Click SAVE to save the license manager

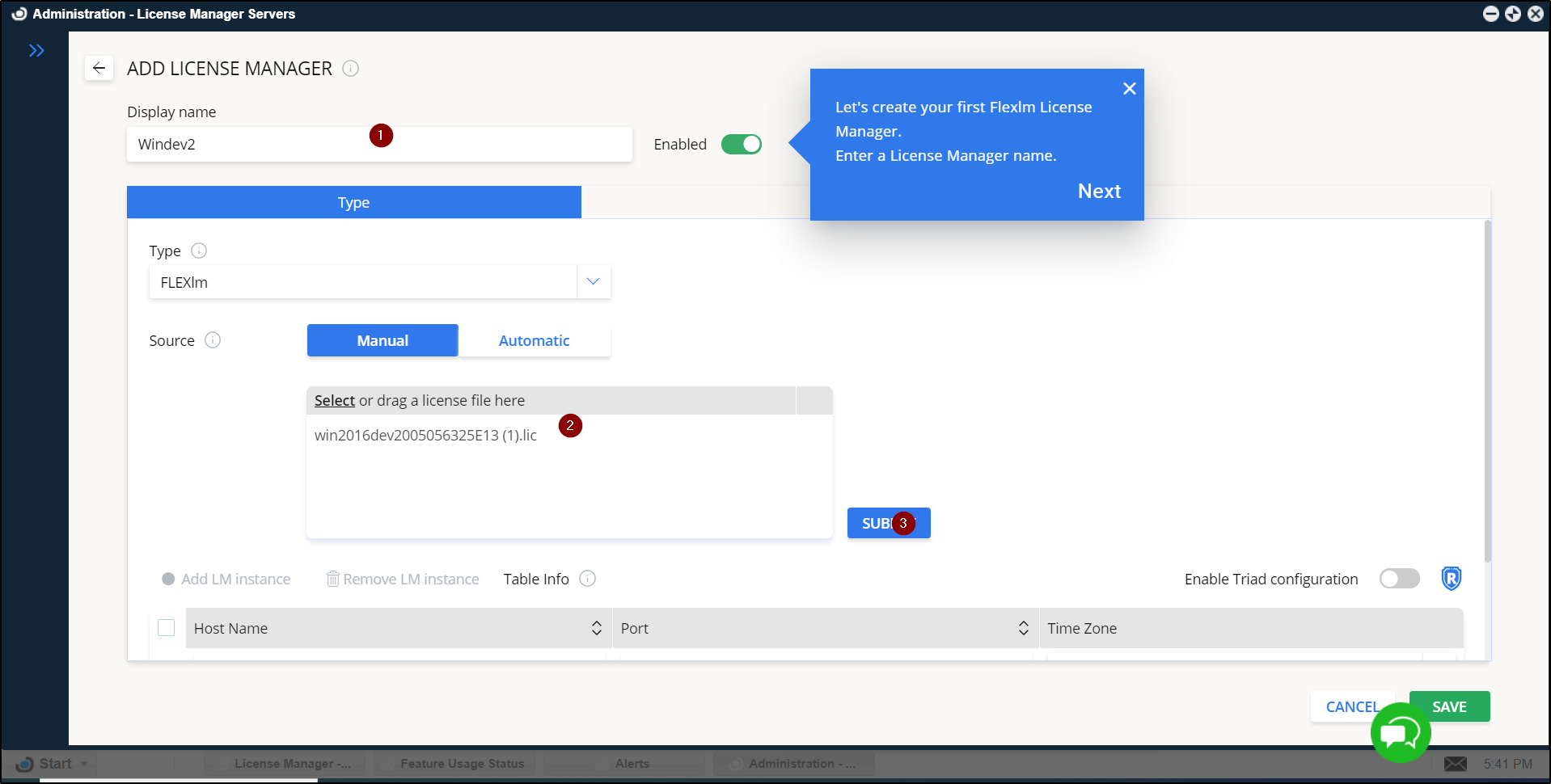(1448, 706)
